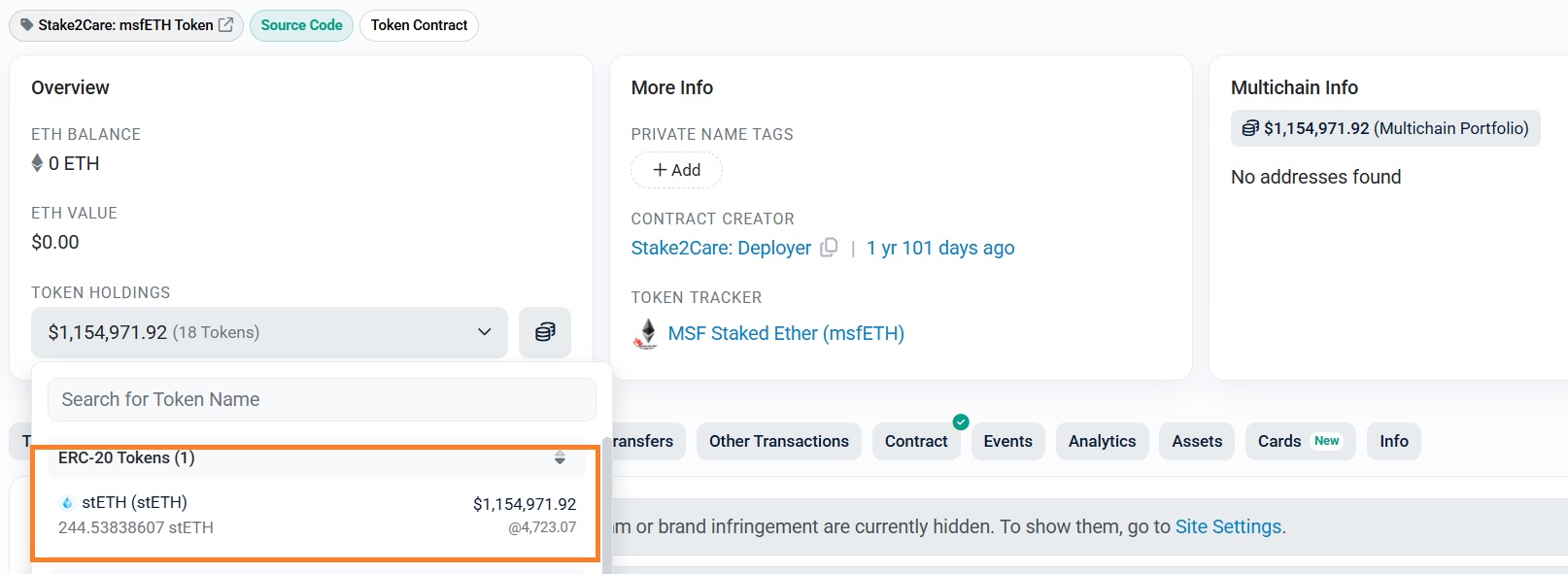Image resolution: width=1568 pixels, height=574 pixels.
Task: Click the msfETH token tracker logo
Action: click(646, 333)
